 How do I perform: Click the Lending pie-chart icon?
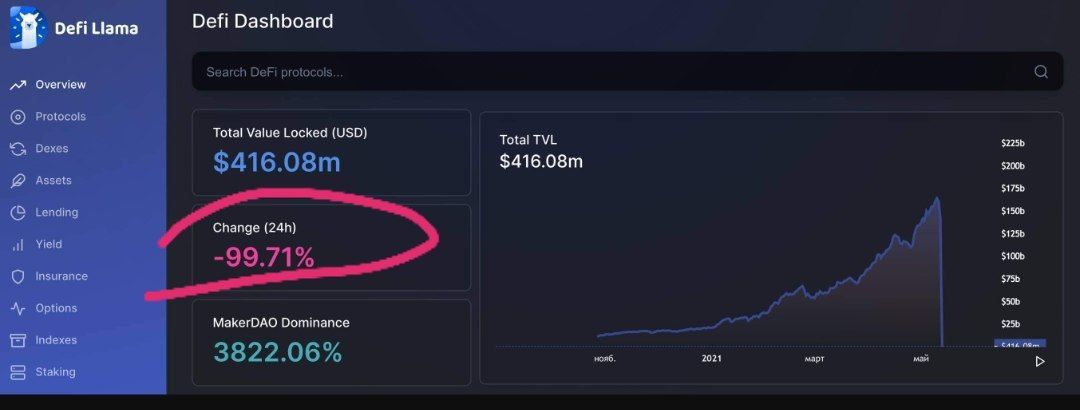tap(18, 213)
